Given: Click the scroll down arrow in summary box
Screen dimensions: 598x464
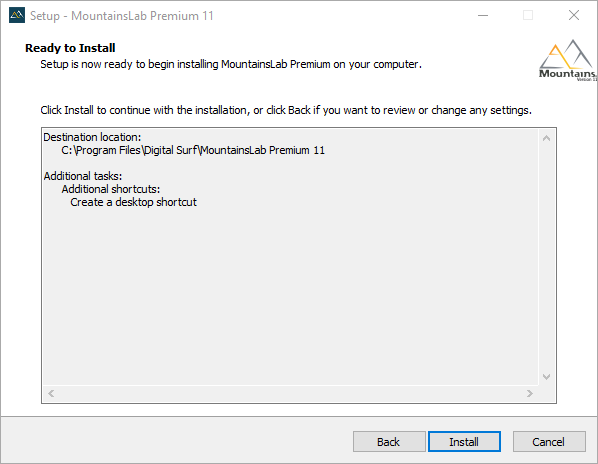Looking at the screenshot, I should 547,377.
